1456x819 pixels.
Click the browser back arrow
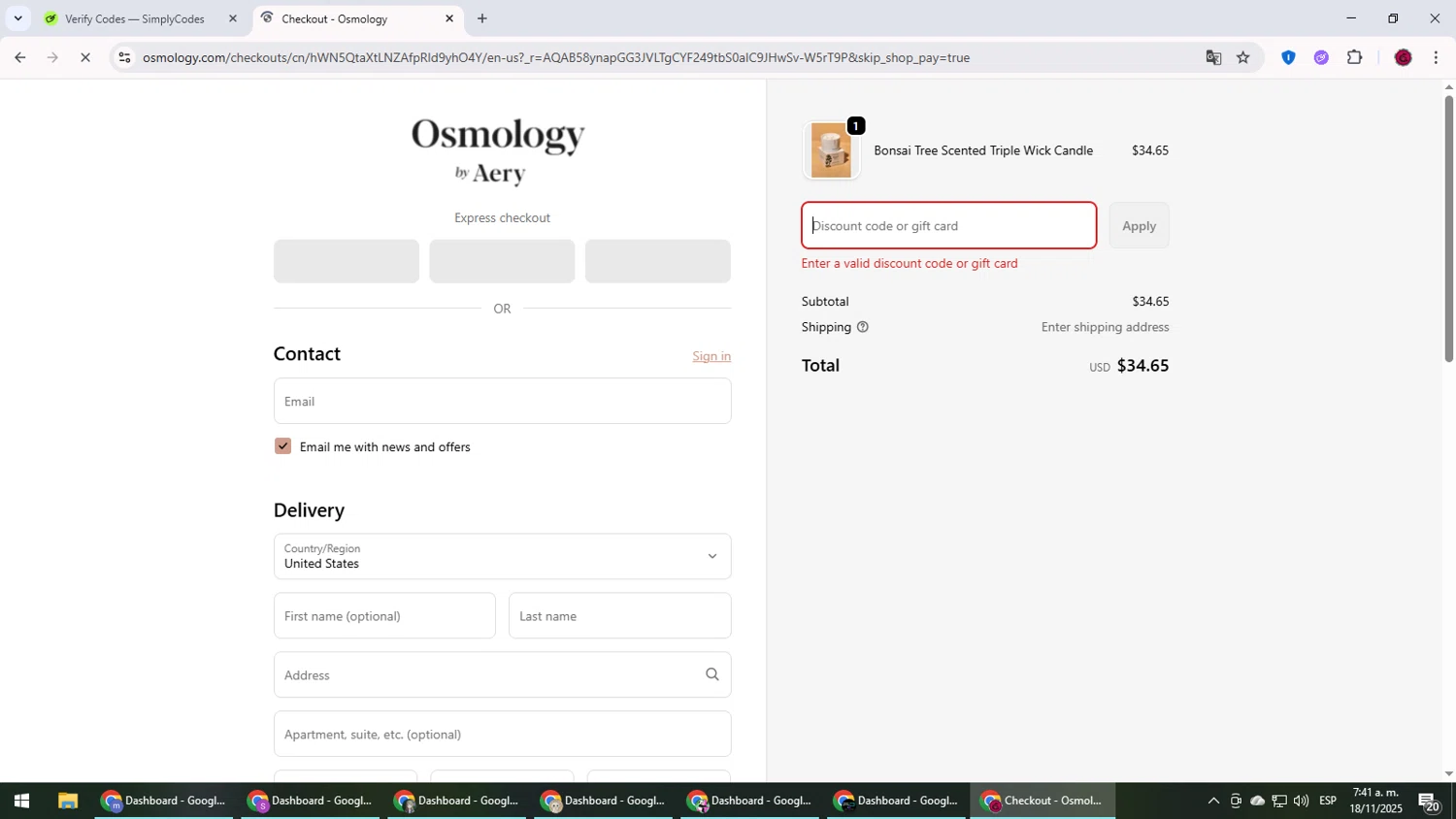[19, 57]
